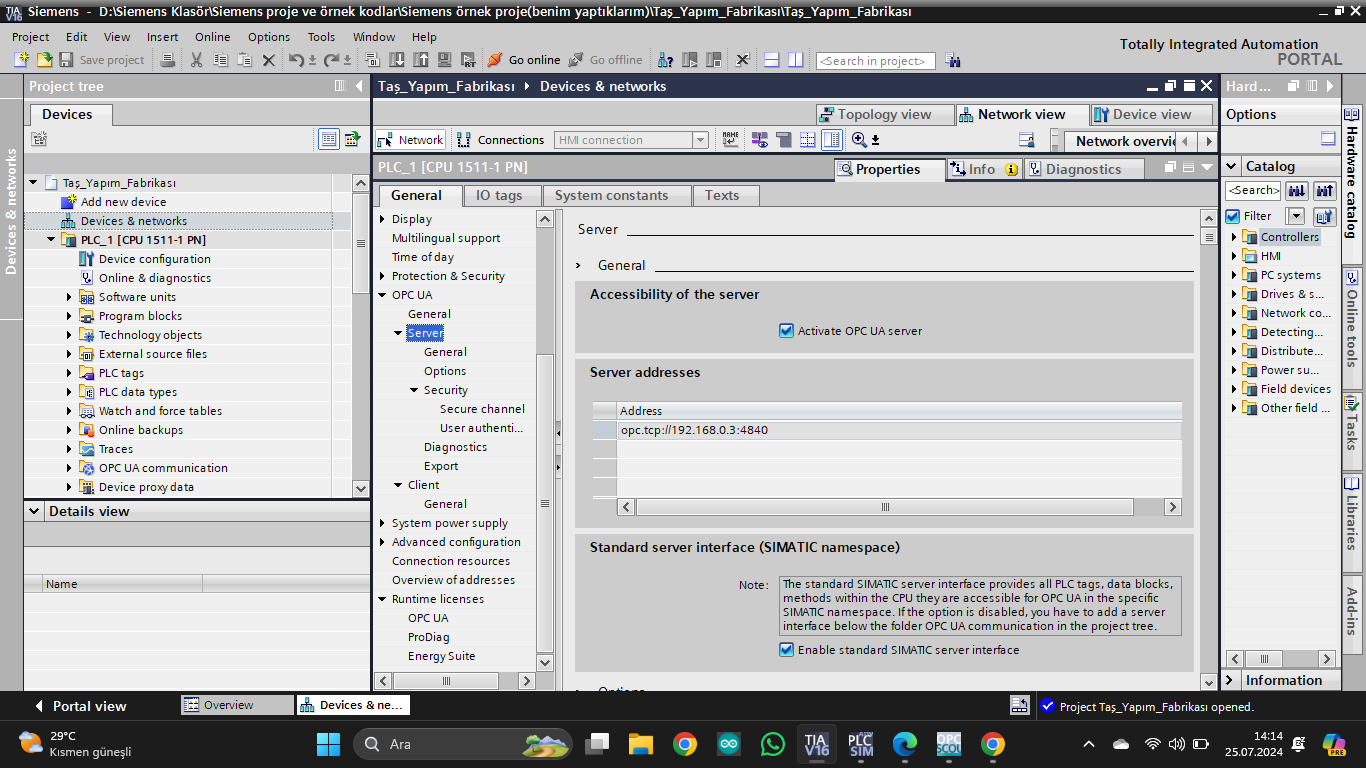
Task: Click the Open project icon
Action: pyautogui.click(x=44, y=60)
